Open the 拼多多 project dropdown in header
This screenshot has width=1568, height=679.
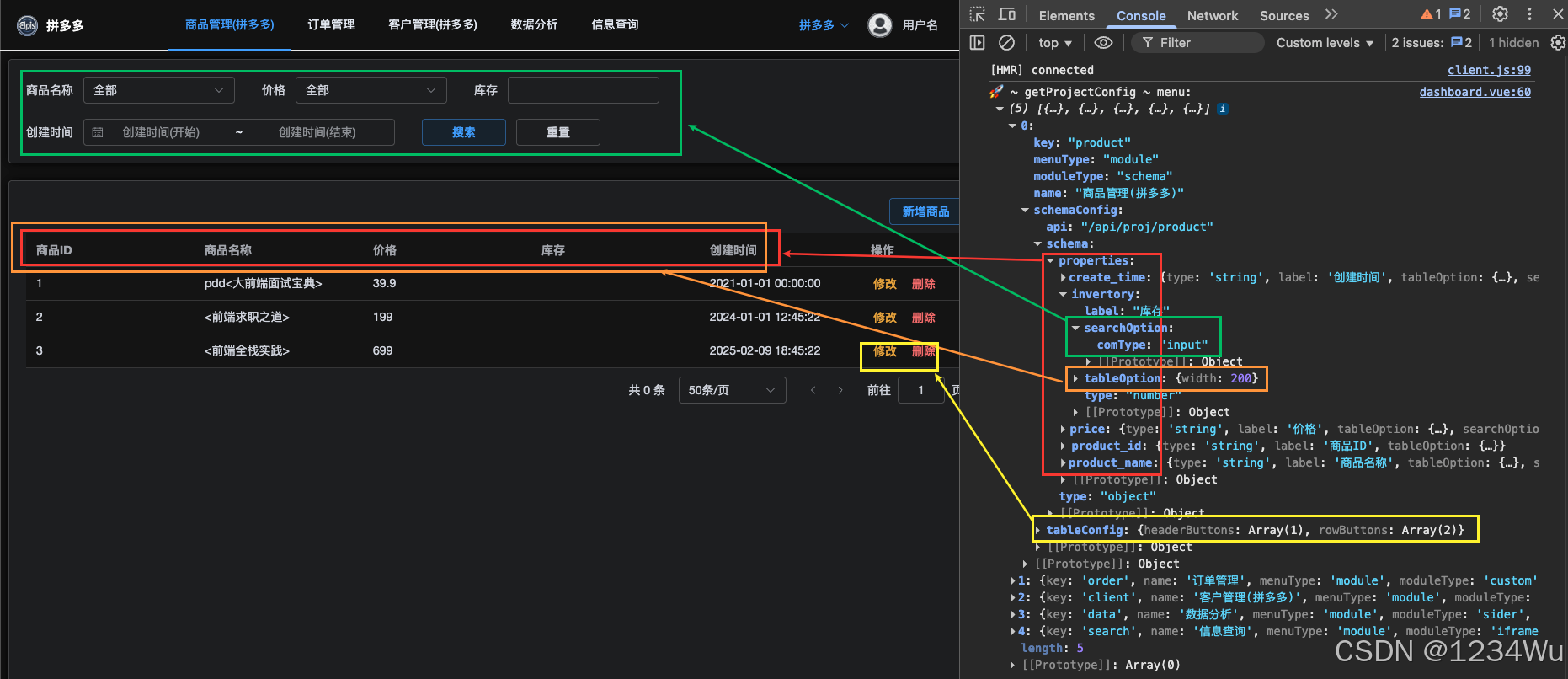point(824,25)
